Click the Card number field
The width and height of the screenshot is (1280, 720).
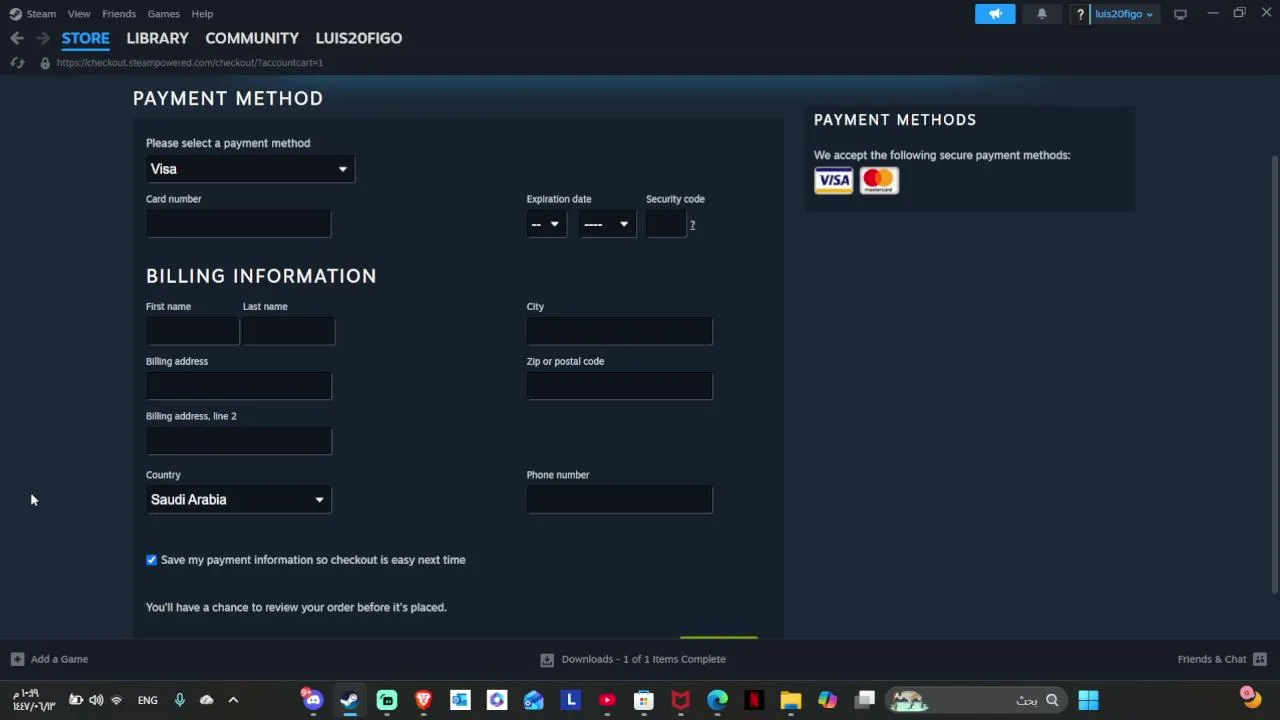238,224
